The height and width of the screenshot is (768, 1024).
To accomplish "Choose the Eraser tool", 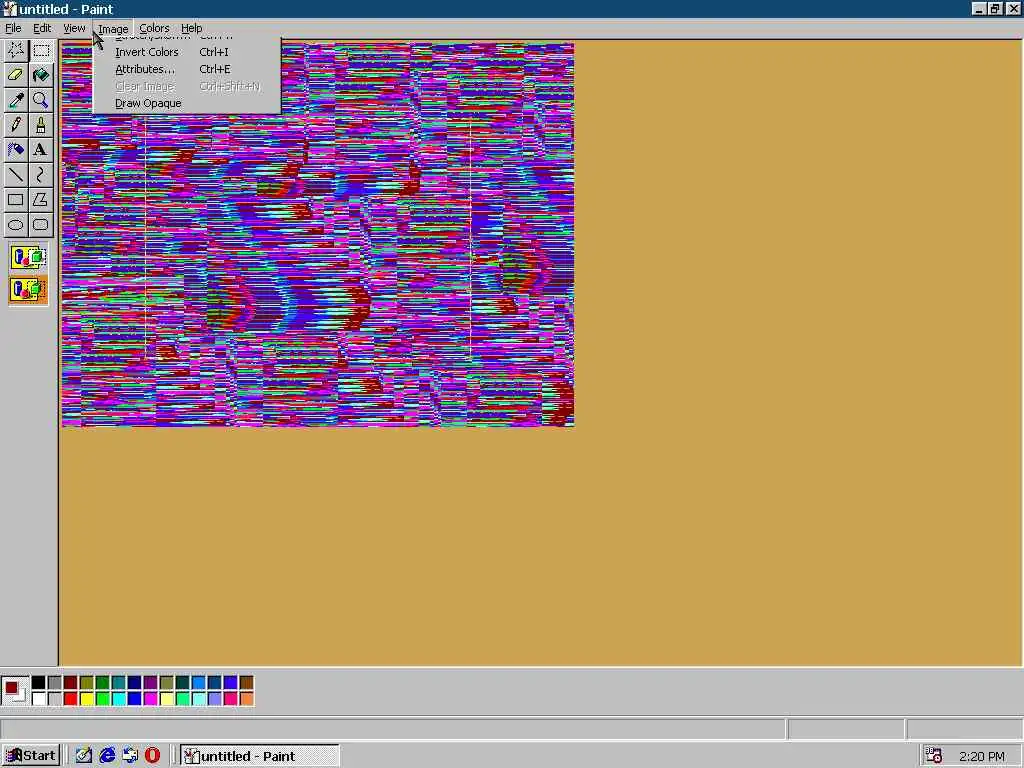I will coord(16,75).
